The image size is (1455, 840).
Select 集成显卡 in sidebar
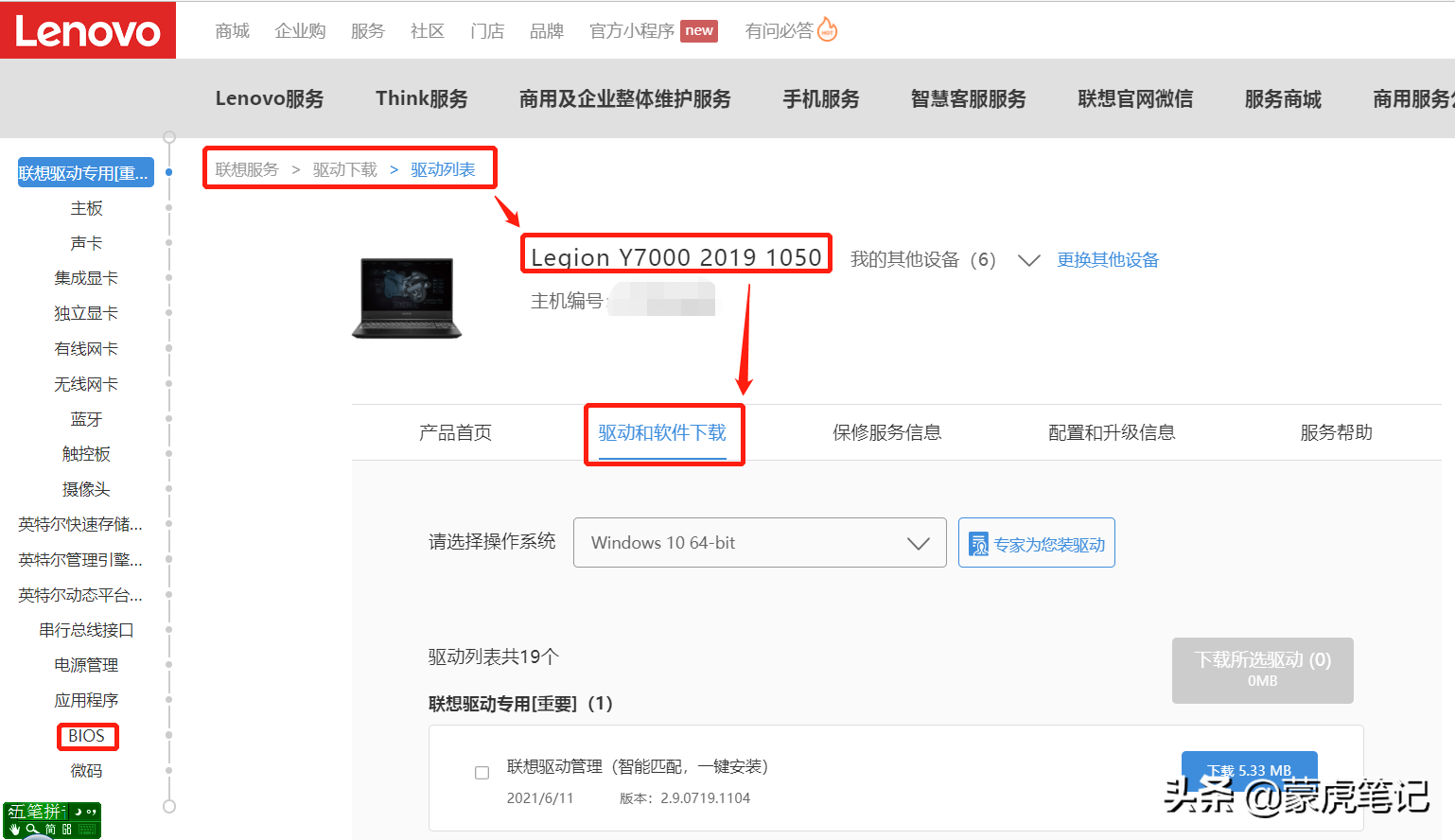(x=86, y=278)
